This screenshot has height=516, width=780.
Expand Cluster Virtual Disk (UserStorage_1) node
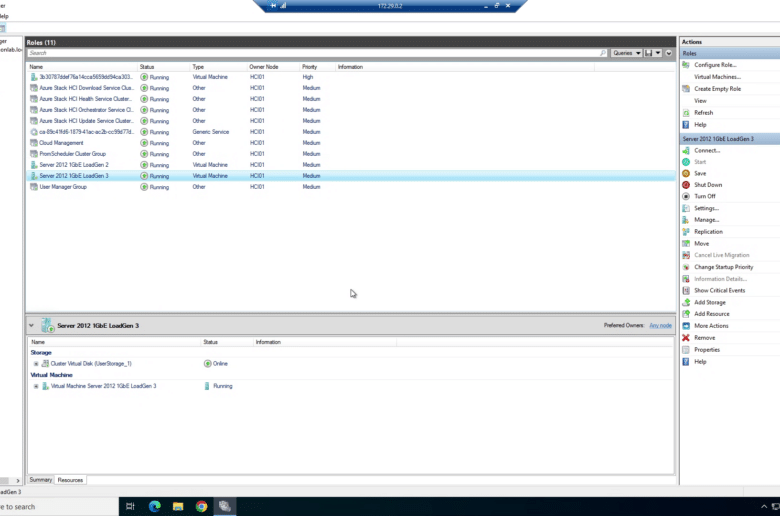(36, 364)
